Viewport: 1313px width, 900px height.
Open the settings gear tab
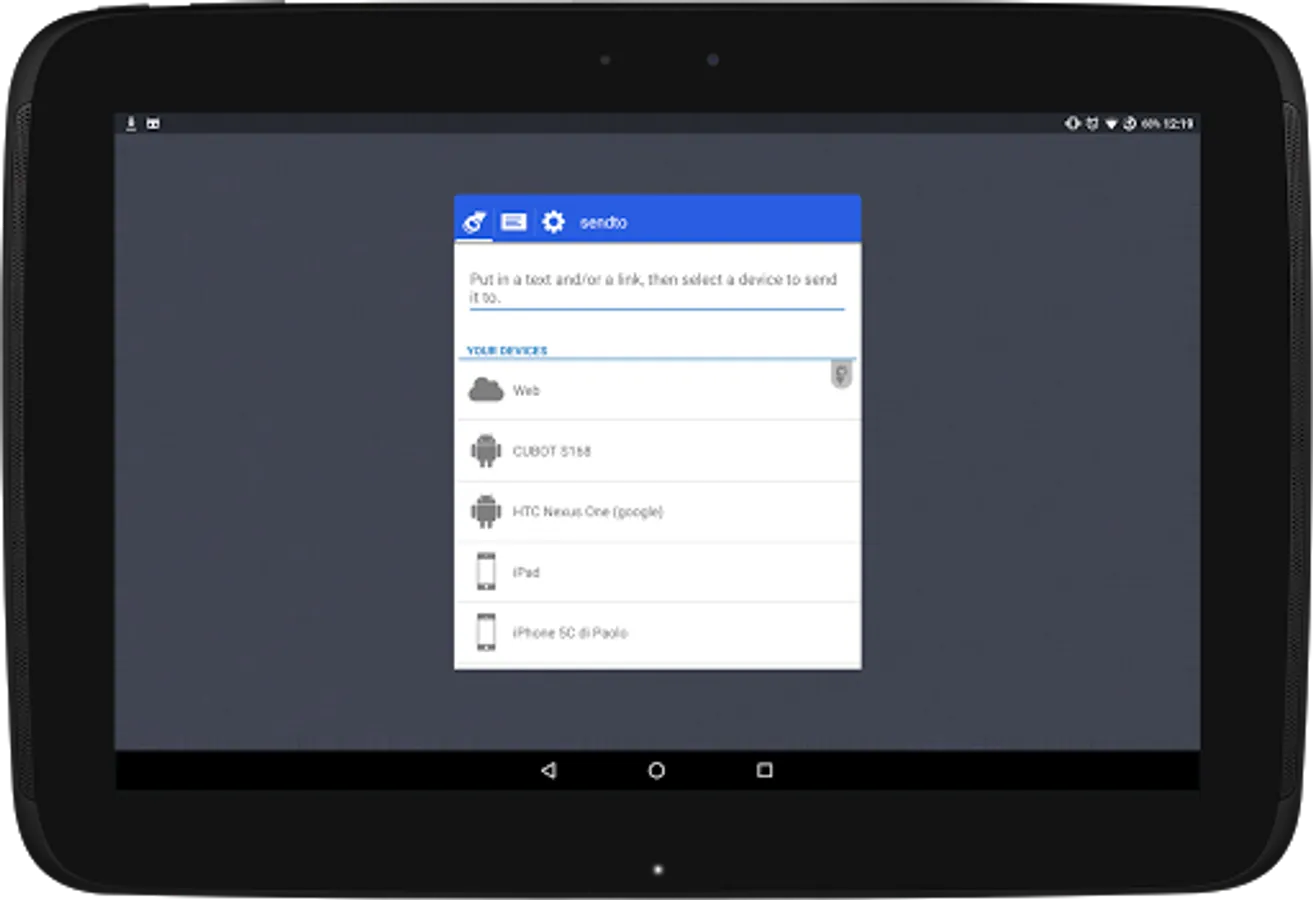[x=553, y=222]
